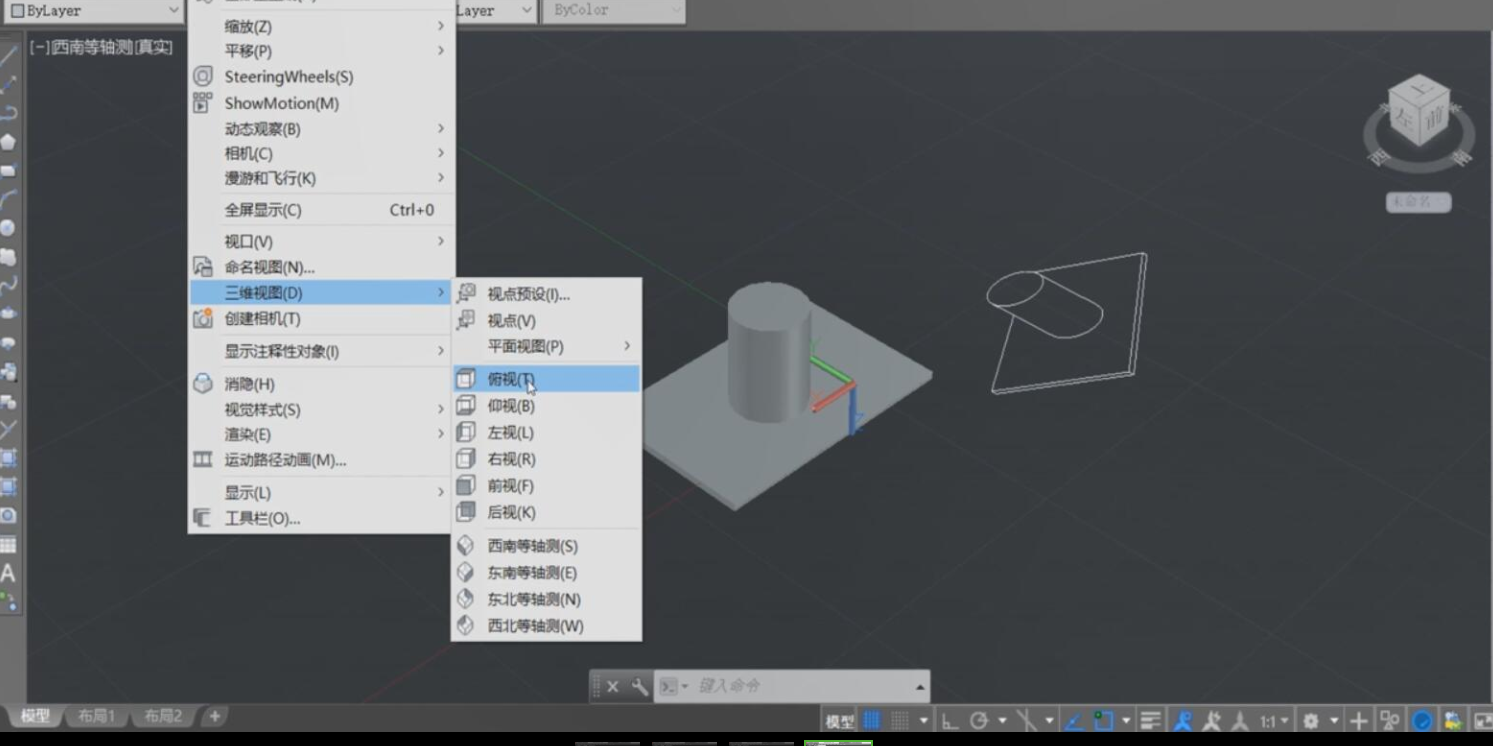Viewport: 1493px width, 746px height.
Task: Click the viewport label [-]西南等轴测
Action: tap(100, 47)
